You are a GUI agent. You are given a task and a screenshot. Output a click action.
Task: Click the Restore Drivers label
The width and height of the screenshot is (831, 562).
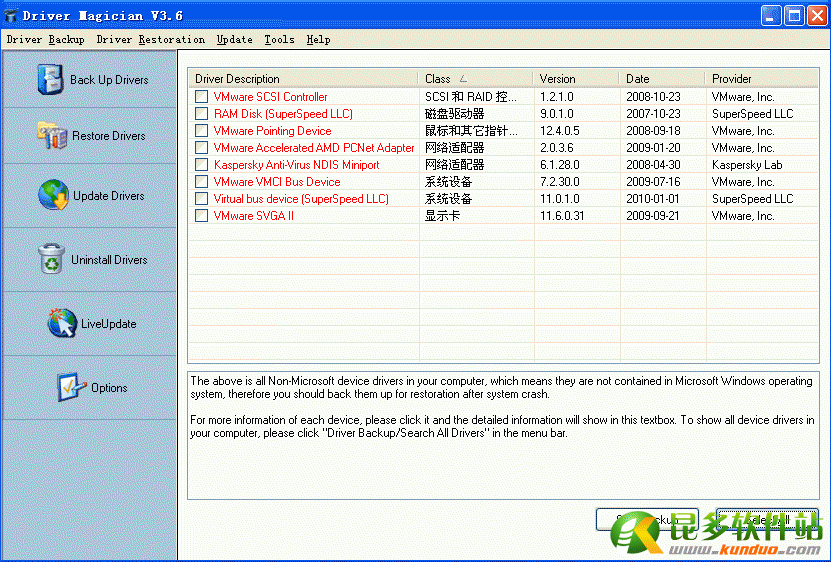[x=109, y=136]
